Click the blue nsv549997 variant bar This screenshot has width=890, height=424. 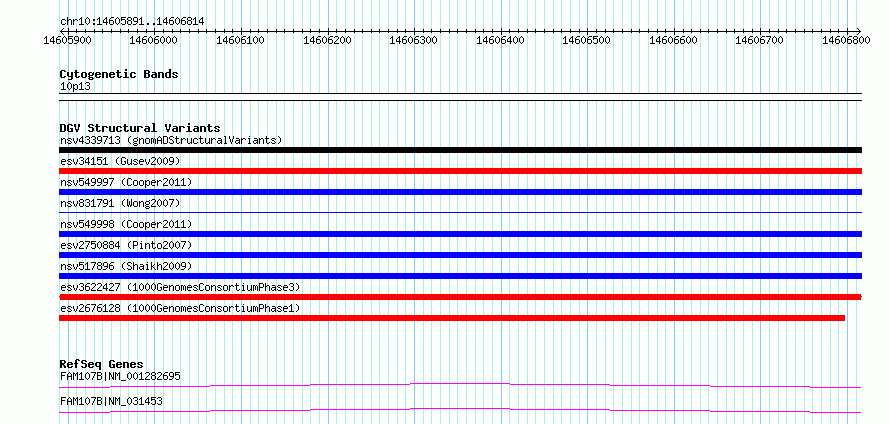pyautogui.click(x=460, y=192)
